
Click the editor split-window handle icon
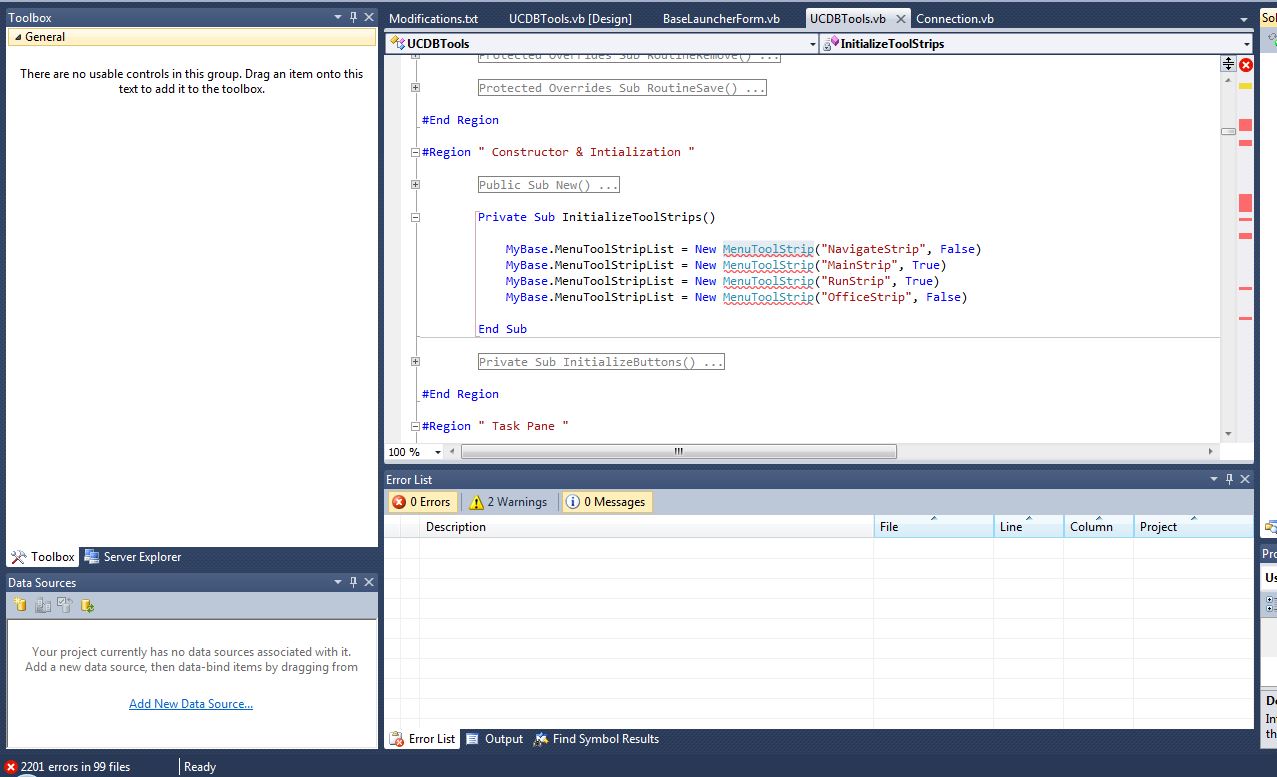(1228, 64)
